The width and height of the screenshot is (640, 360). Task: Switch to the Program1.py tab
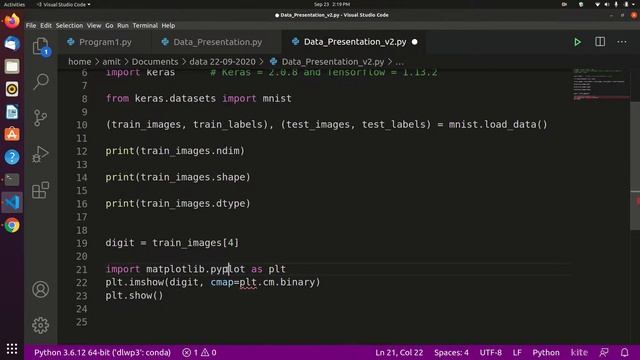(x=104, y=42)
